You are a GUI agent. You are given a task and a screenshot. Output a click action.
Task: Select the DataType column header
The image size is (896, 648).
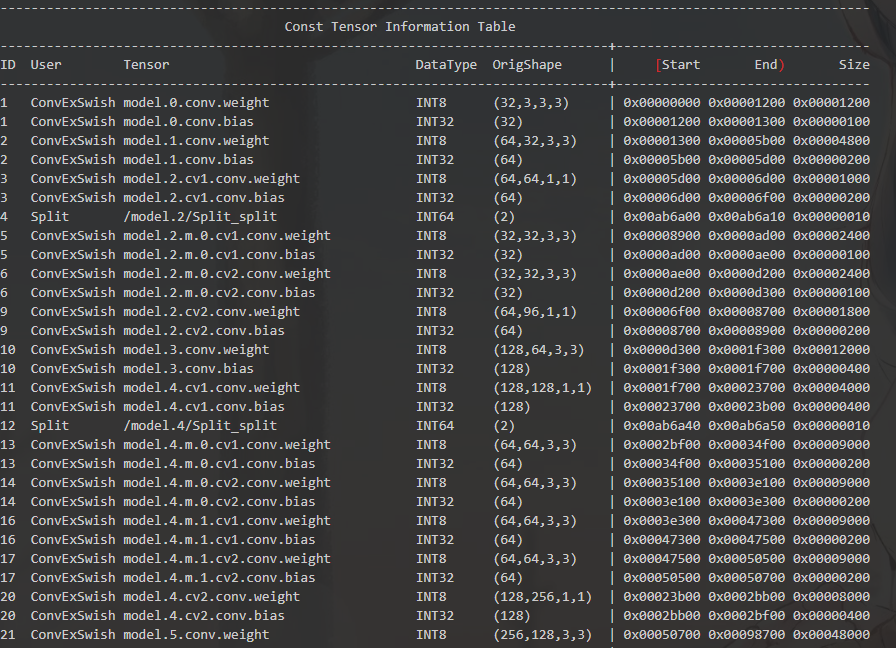446,65
